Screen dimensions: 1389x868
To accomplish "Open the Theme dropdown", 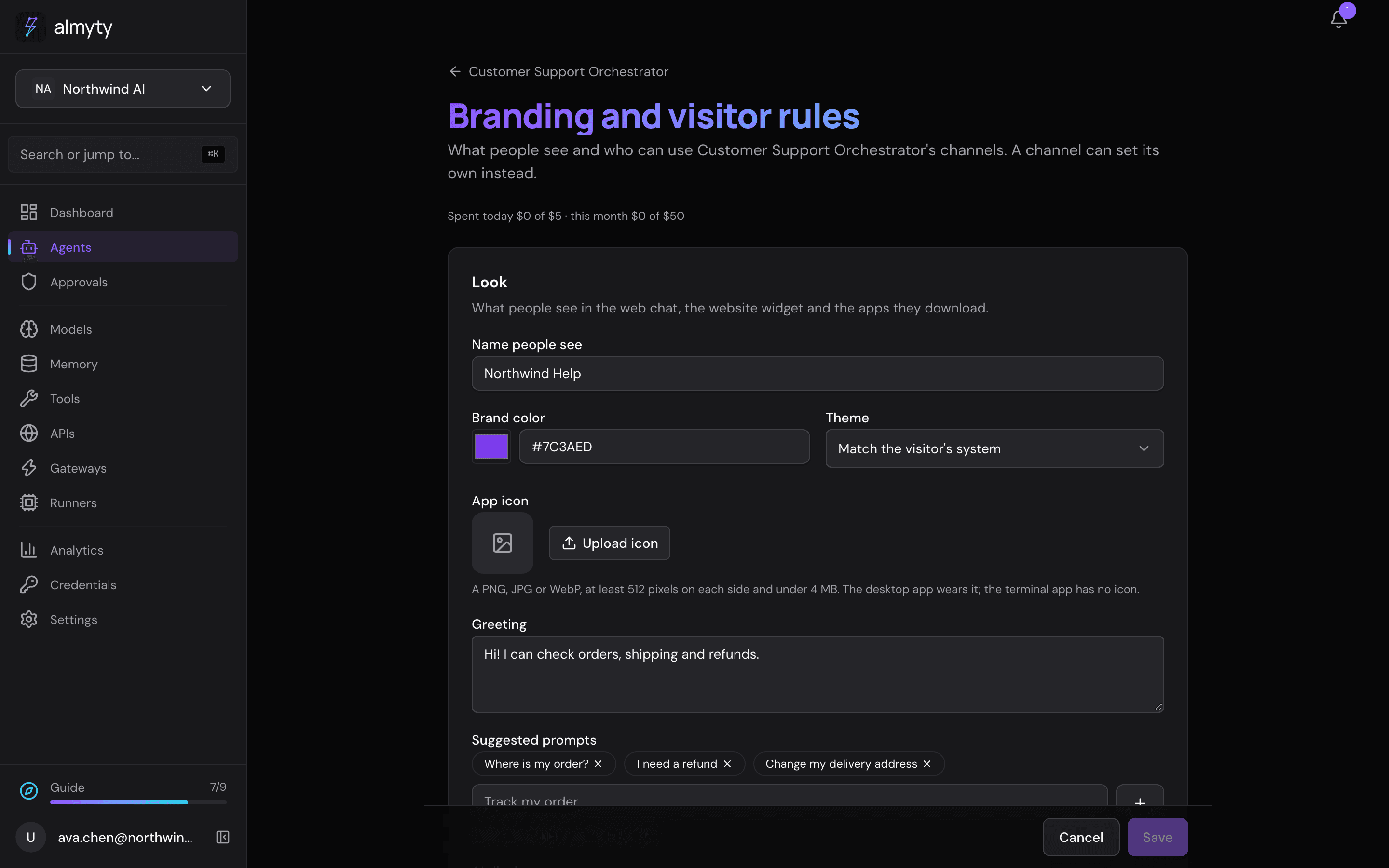I will tap(994, 448).
